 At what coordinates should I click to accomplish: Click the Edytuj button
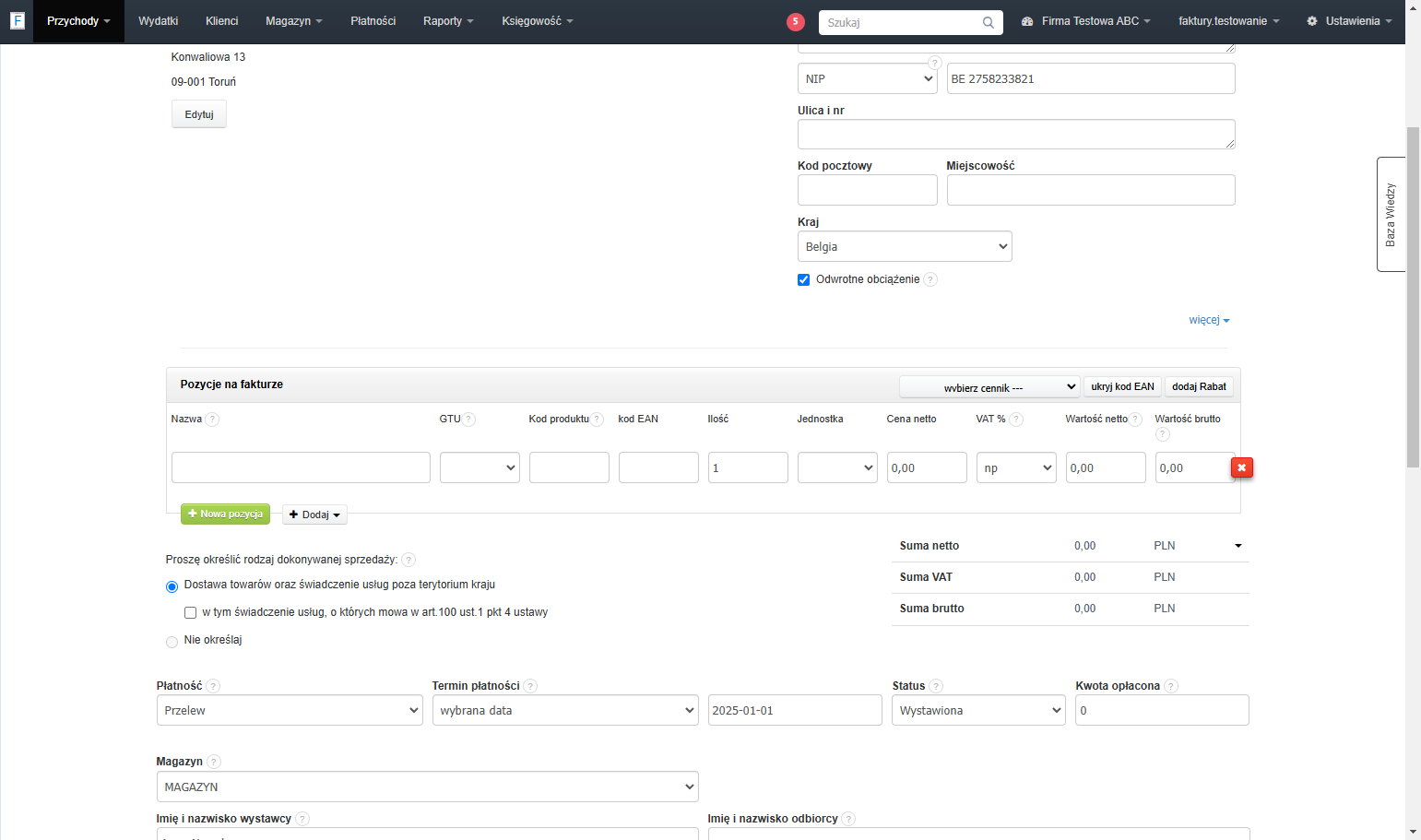click(x=199, y=114)
